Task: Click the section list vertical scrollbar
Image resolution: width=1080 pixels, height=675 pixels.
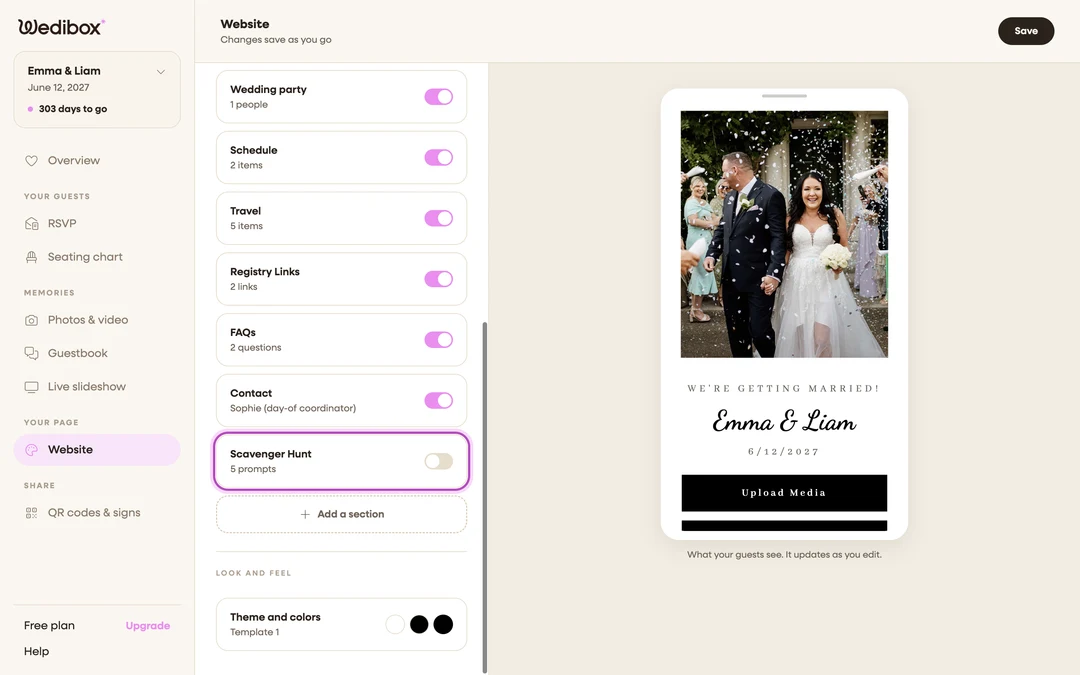Action: click(485, 496)
